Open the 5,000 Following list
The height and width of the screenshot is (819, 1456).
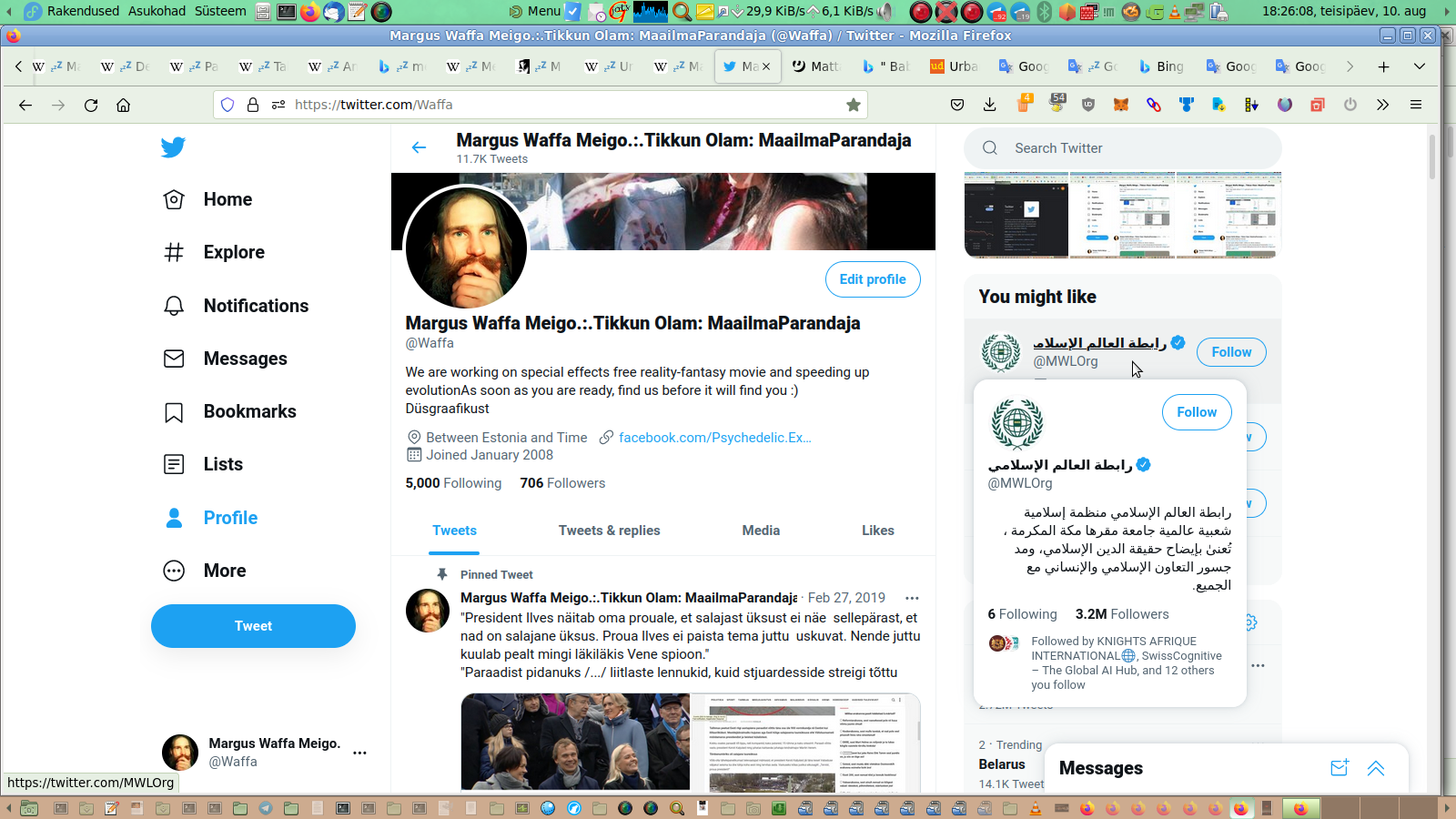point(453,483)
